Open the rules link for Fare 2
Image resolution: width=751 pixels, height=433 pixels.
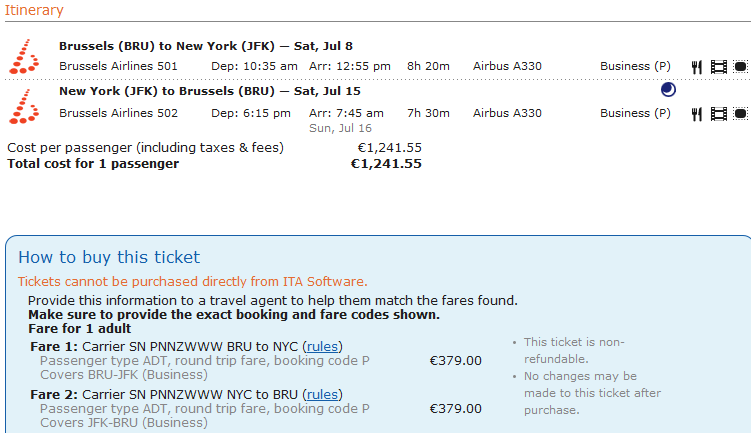(322, 394)
